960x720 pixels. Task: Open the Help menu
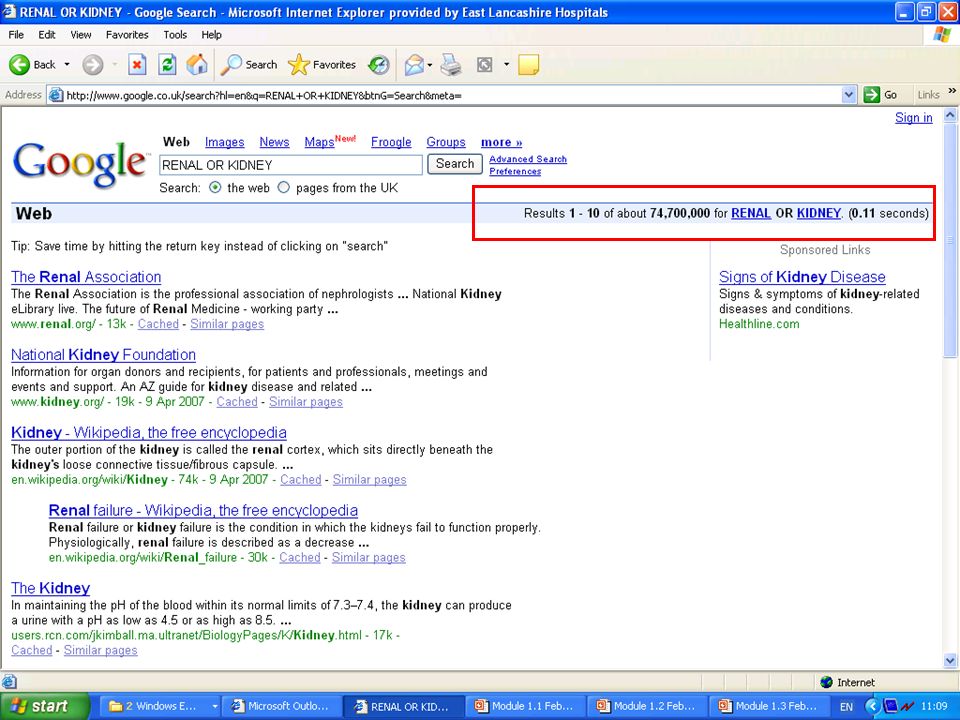(211, 35)
